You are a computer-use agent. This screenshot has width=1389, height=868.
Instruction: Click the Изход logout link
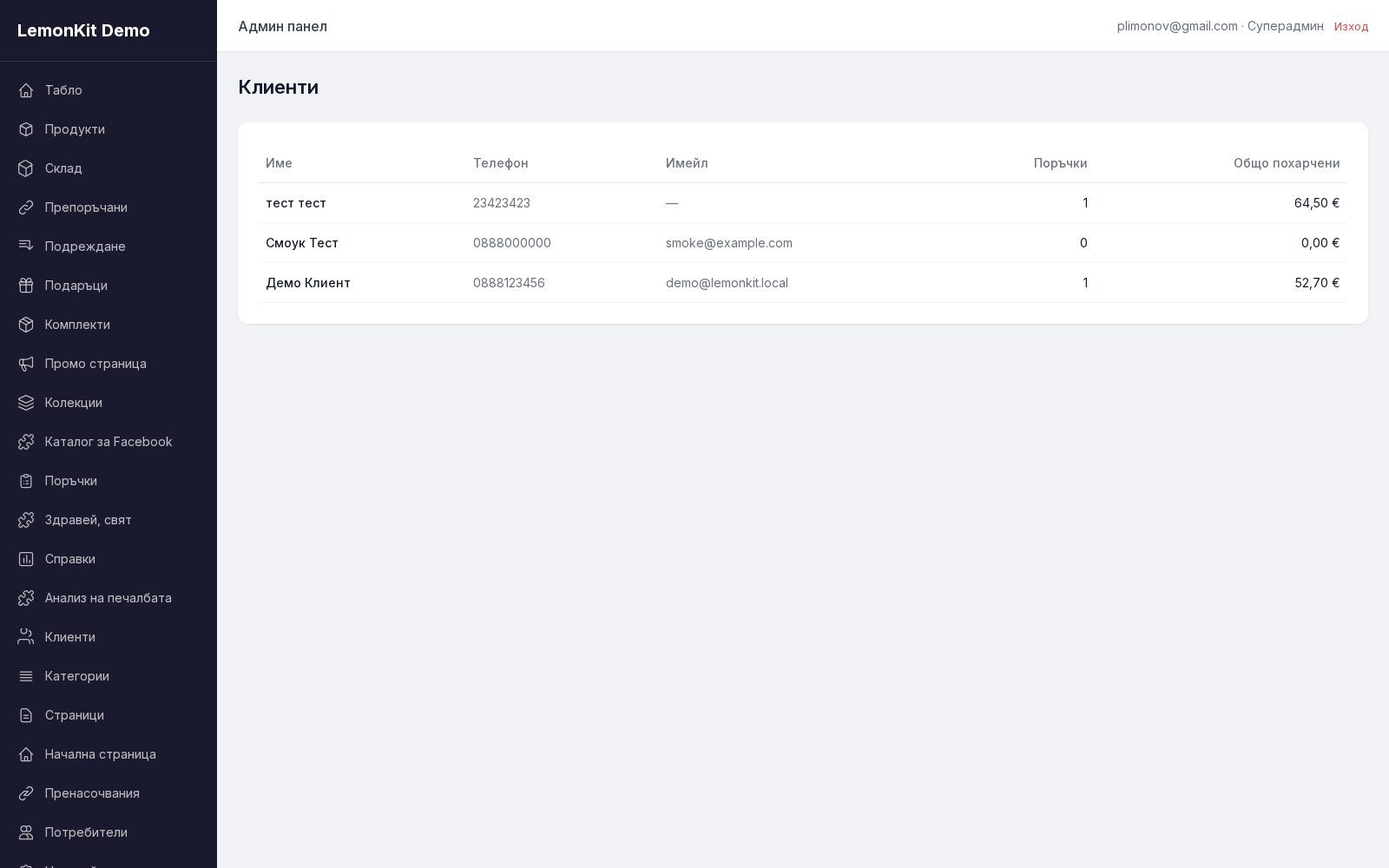(x=1351, y=27)
